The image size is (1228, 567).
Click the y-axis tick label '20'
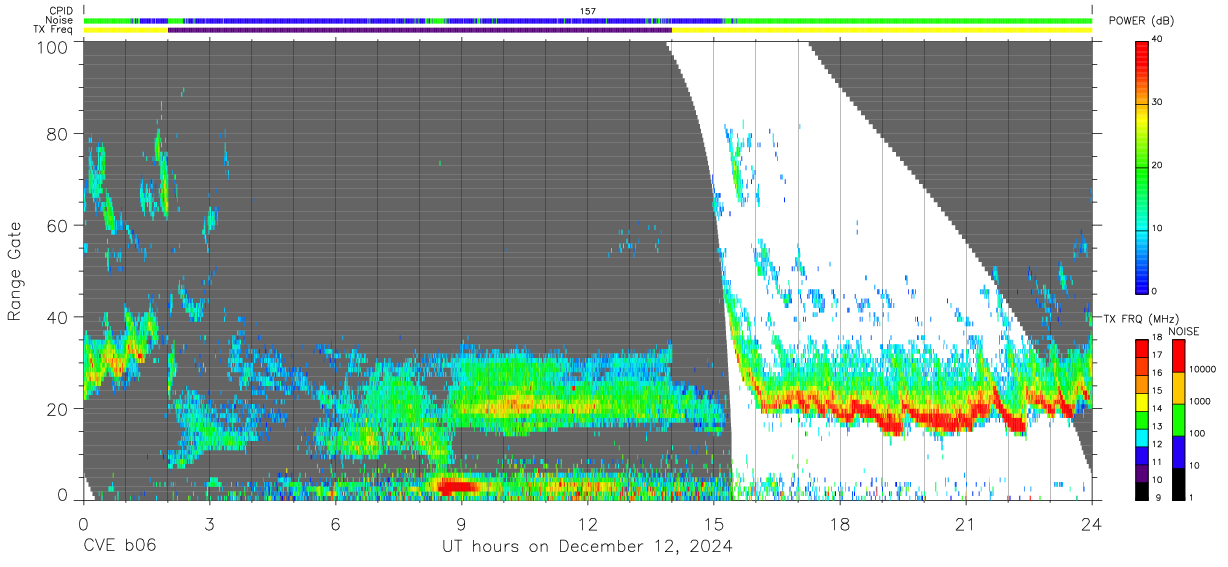[x=56, y=409]
